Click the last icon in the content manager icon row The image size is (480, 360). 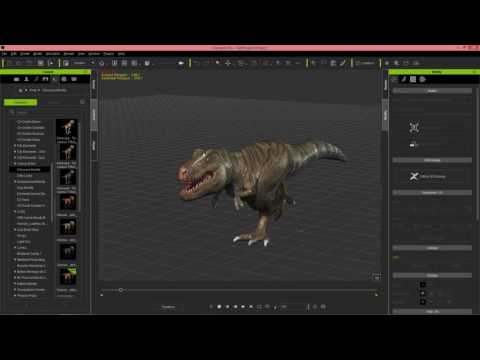tap(74, 79)
